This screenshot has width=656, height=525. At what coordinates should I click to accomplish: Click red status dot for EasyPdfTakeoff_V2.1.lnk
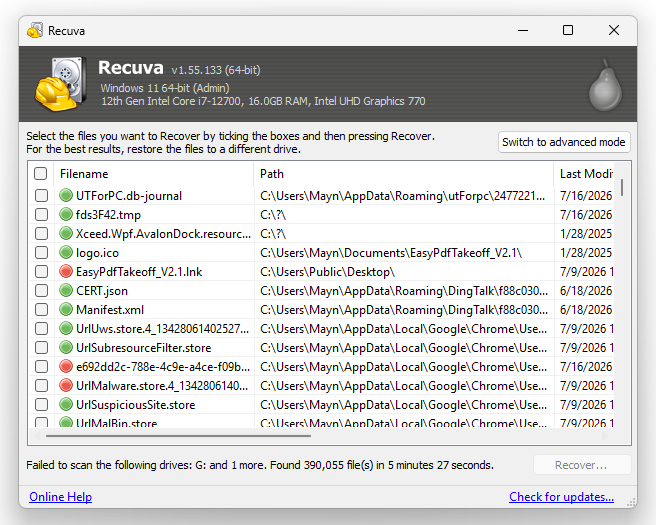click(66, 271)
